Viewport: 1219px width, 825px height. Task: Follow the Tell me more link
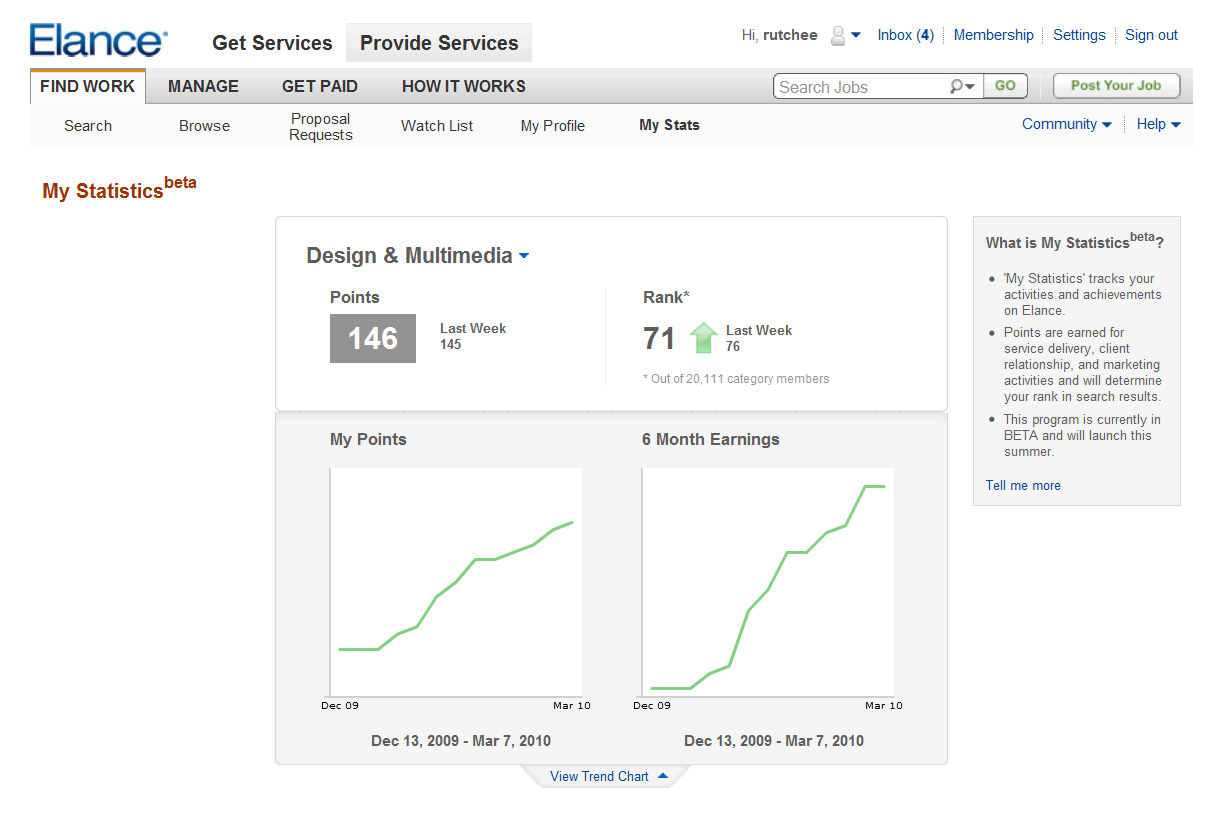[1023, 485]
